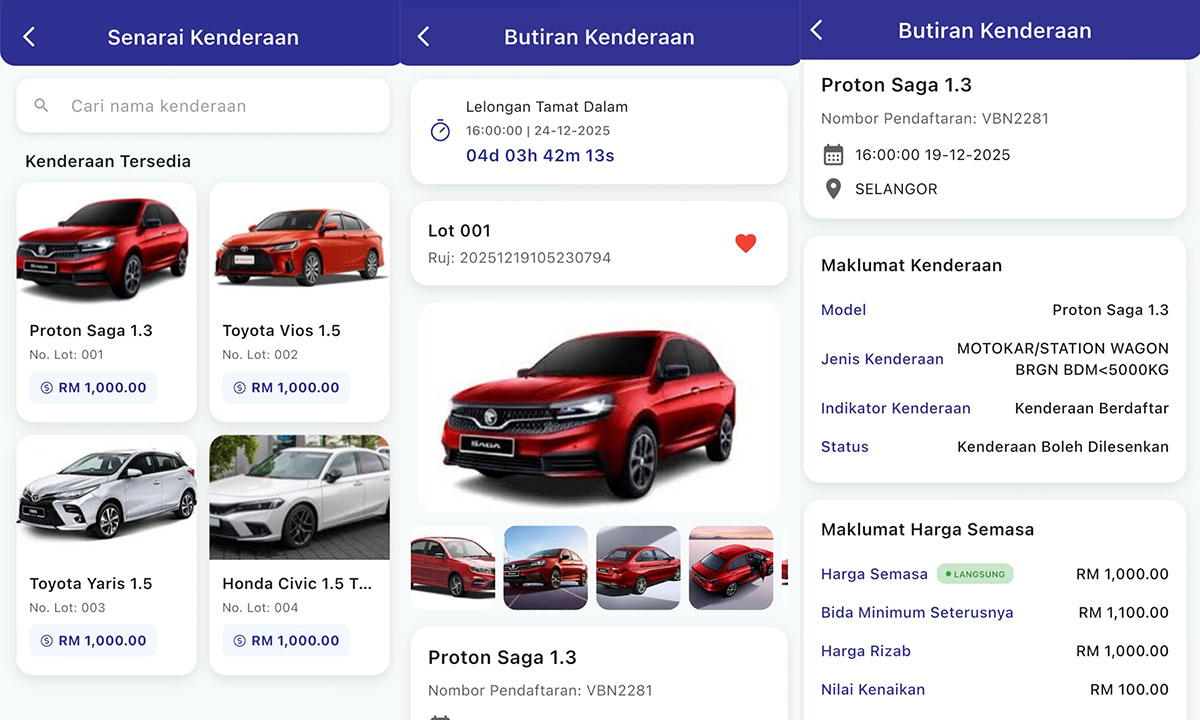This screenshot has width=1200, height=720.
Task: Click the 'Maklumat Kenderaan' heading
Action: 911,265
